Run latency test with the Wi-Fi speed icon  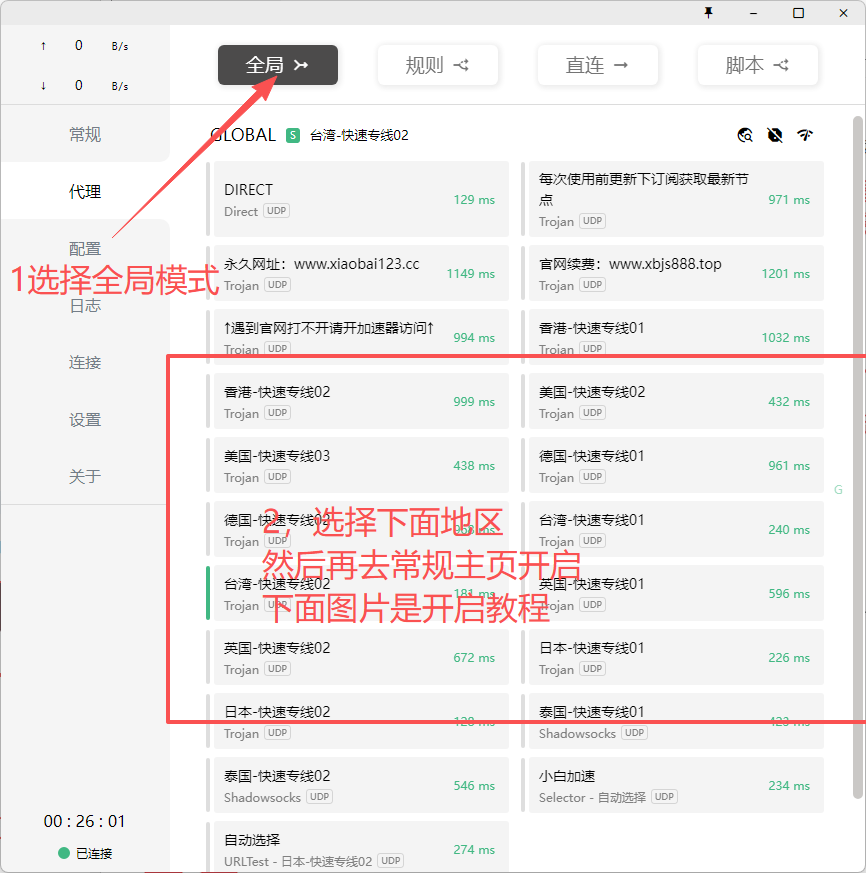coord(805,136)
